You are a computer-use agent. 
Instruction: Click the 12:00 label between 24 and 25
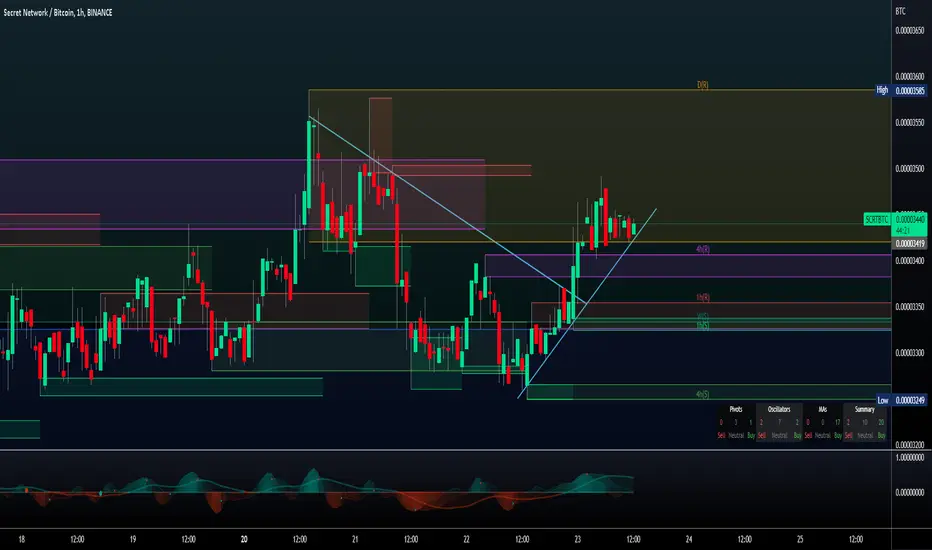[x=744, y=539]
